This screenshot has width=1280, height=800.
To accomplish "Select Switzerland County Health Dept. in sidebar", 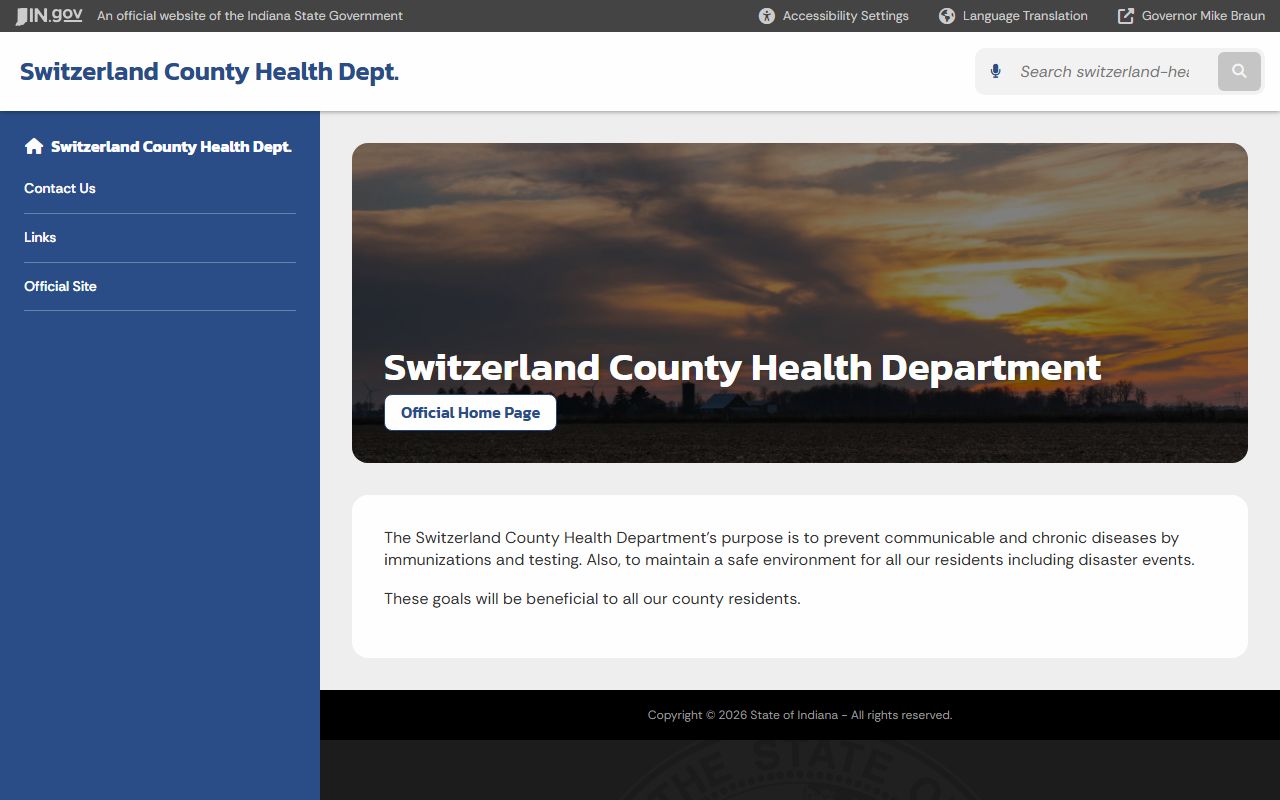I will pyautogui.click(x=171, y=146).
